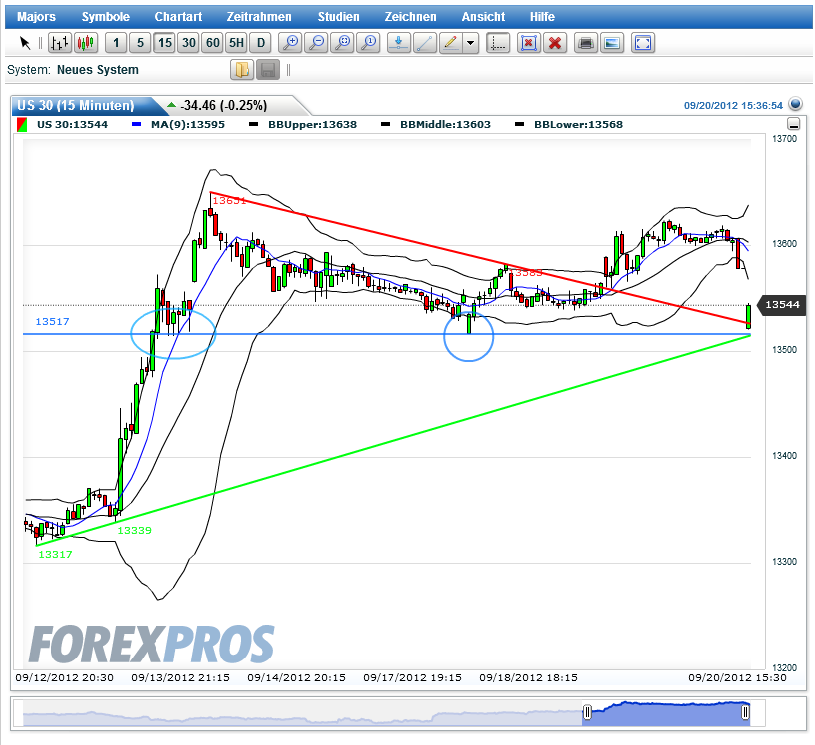Open the Symbole menu

(106, 17)
